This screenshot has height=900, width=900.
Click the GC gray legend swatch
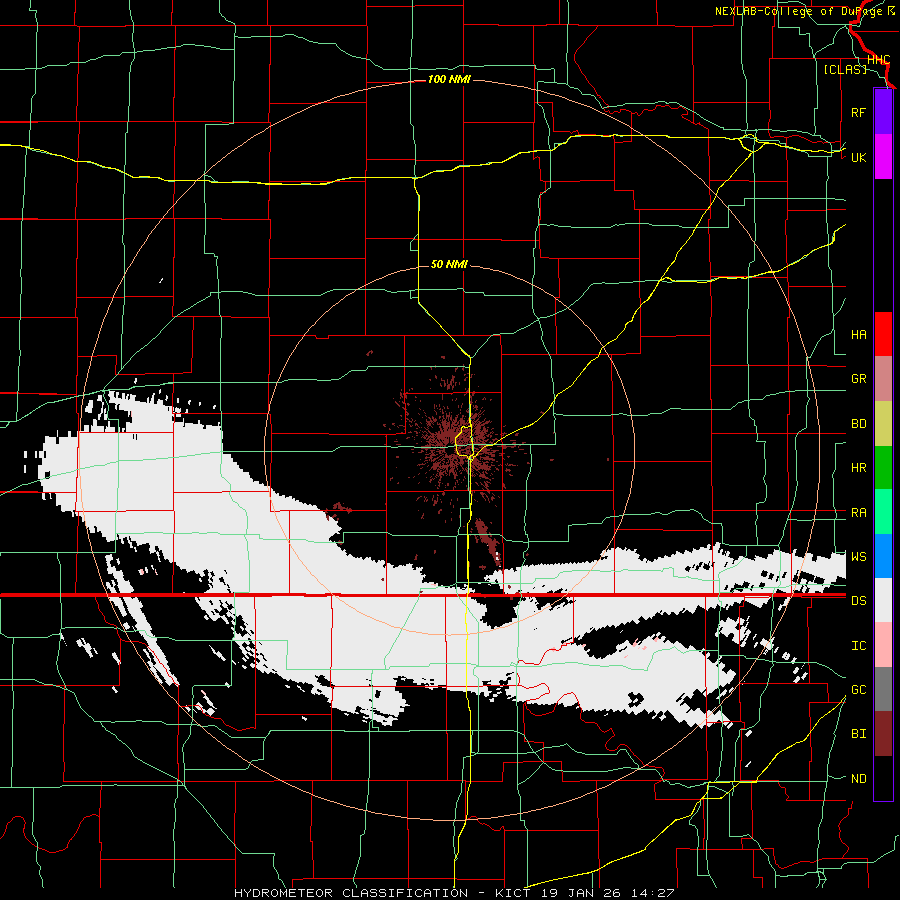pos(883,689)
